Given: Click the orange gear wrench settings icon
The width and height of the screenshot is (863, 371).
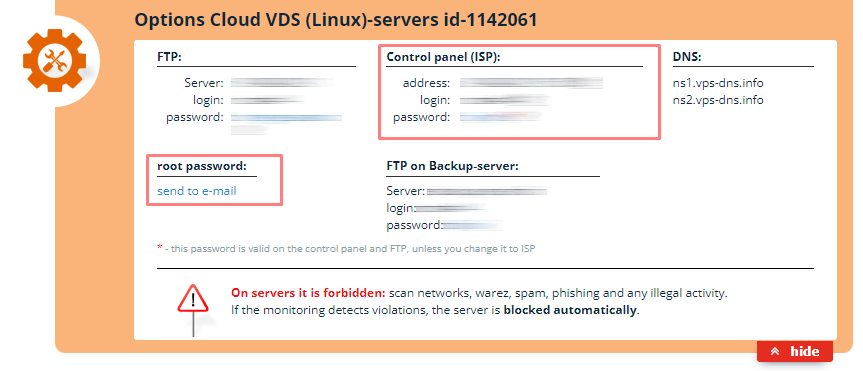Looking at the screenshot, I should pyautogui.click(x=54, y=61).
